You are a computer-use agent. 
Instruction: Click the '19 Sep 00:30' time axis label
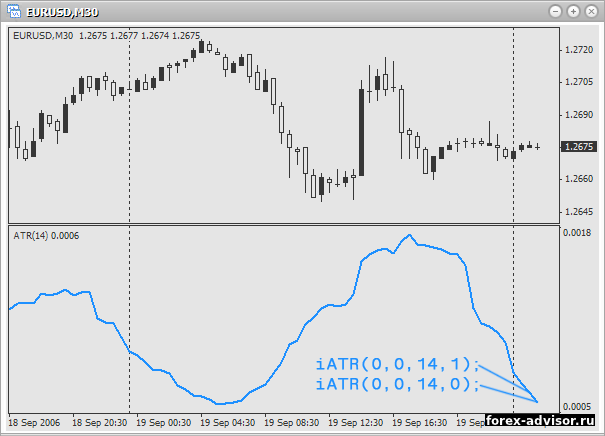pyautogui.click(x=164, y=423)
